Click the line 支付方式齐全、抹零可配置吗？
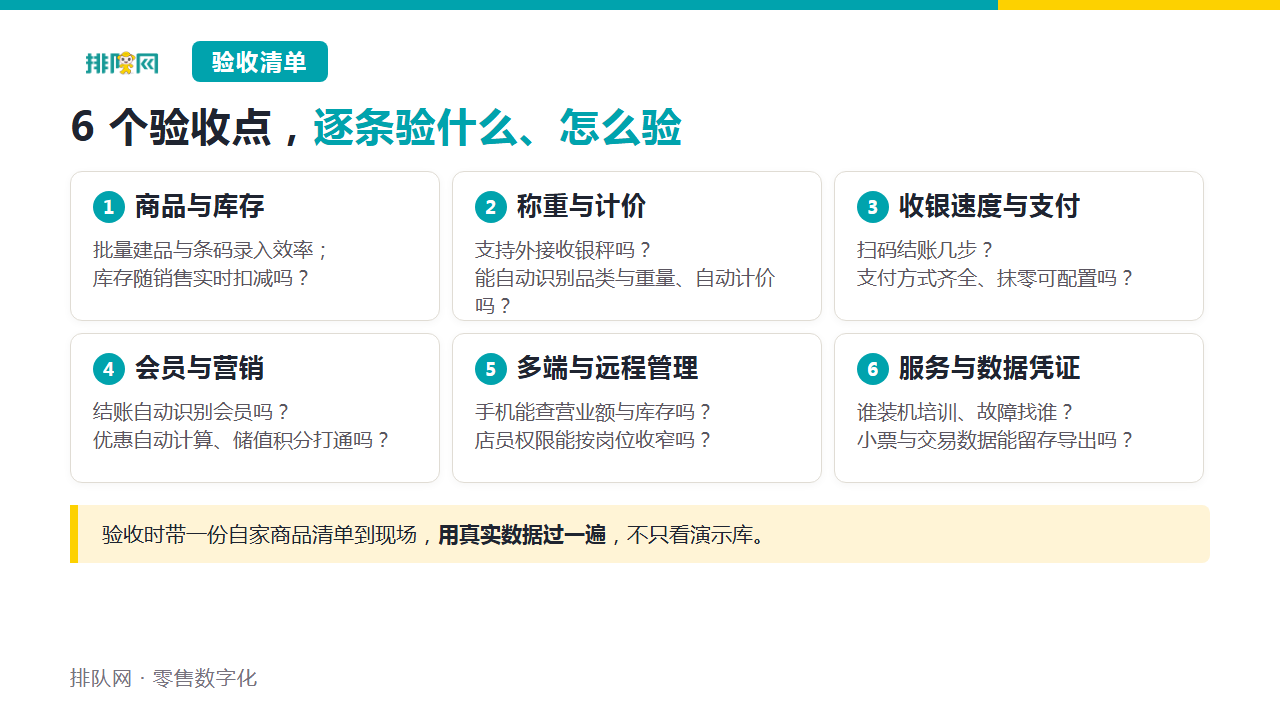This screenshot has width=1280, height=720. click(996, 278)
